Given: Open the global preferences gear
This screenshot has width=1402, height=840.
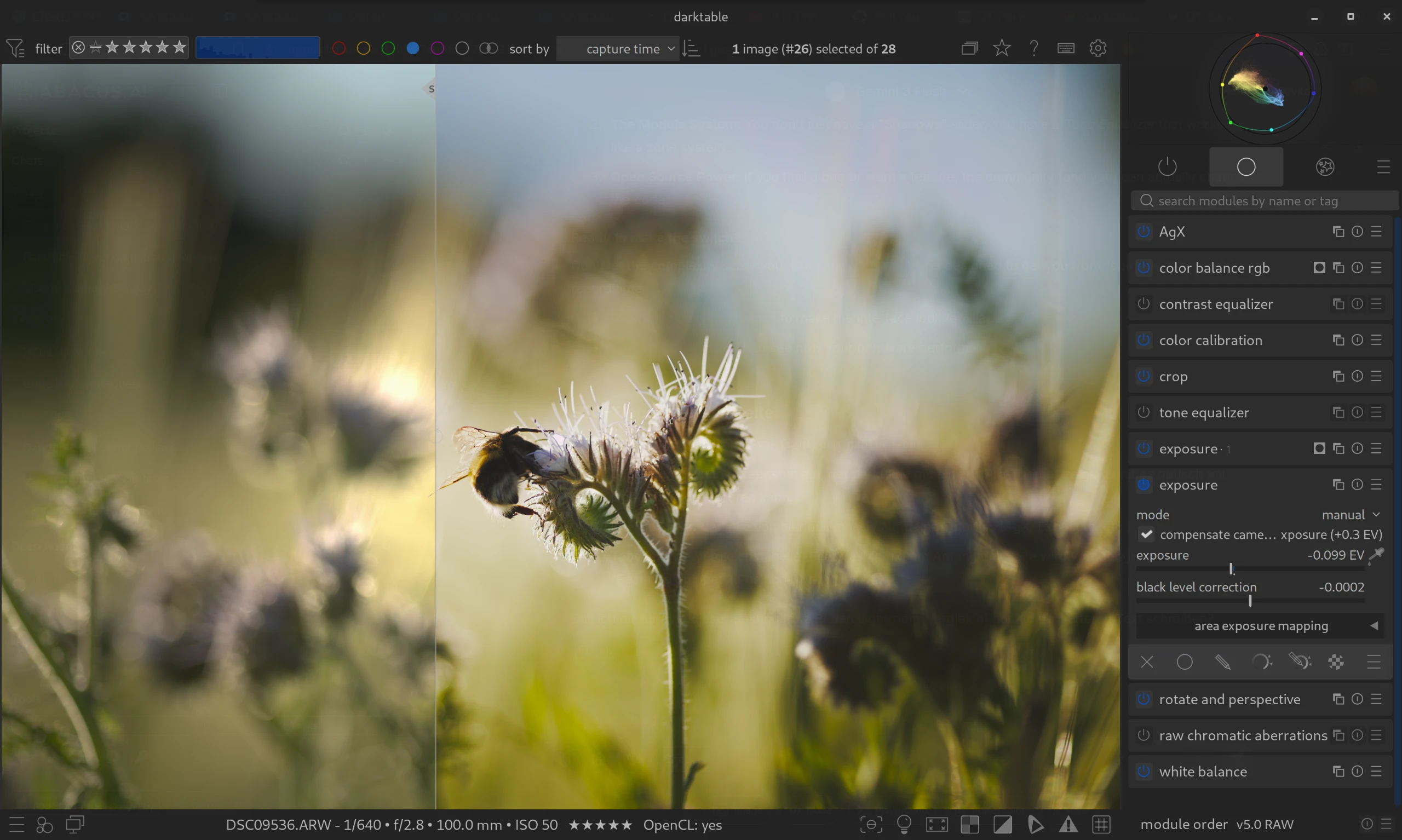Looking at the screenshot, I should coord(1098,48).
